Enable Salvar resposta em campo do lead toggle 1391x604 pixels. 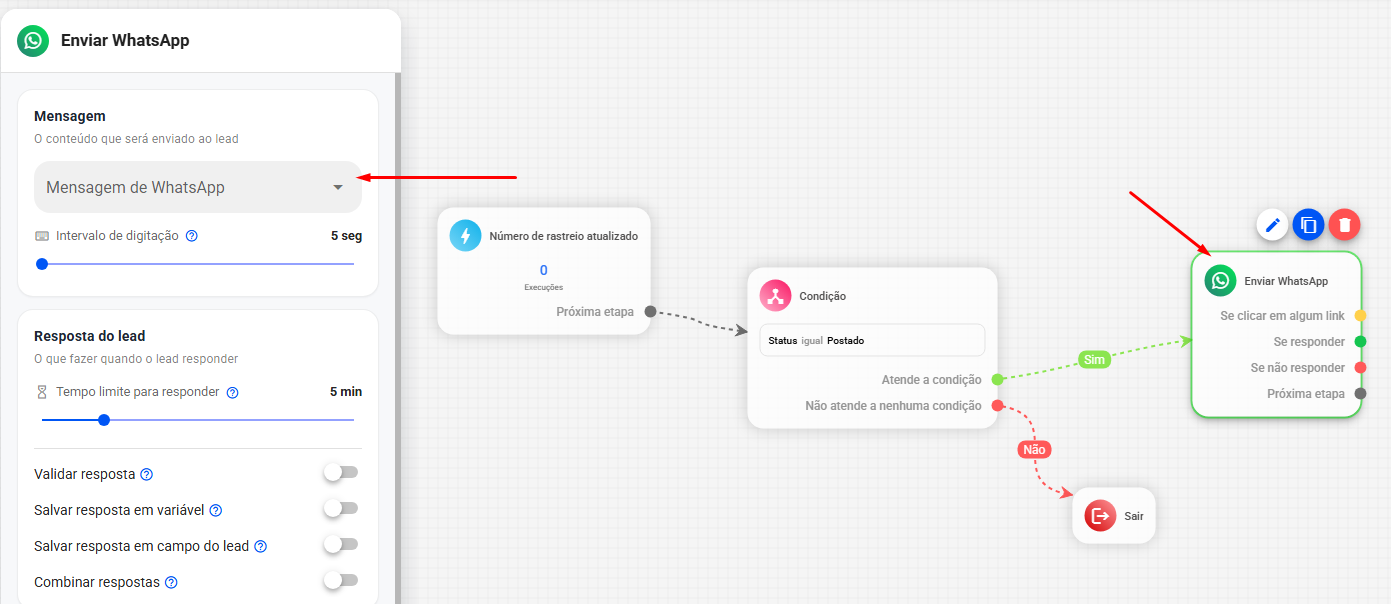click(341, 545)
